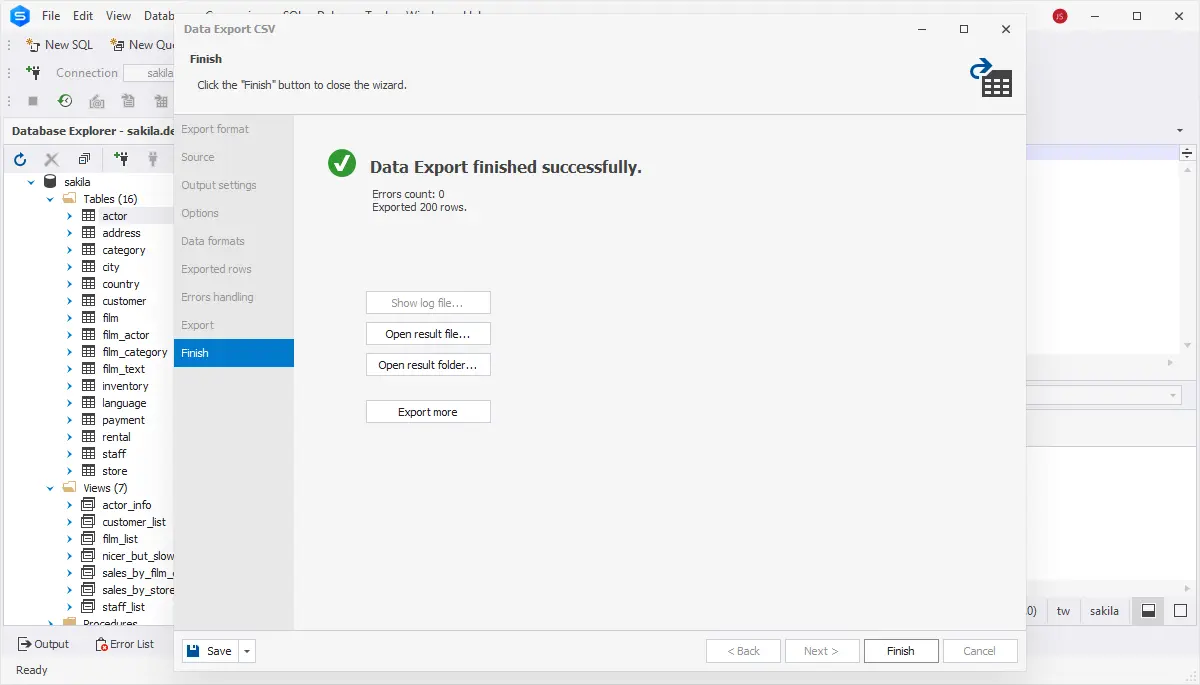Collapse the Tables (16) folder

50,199
